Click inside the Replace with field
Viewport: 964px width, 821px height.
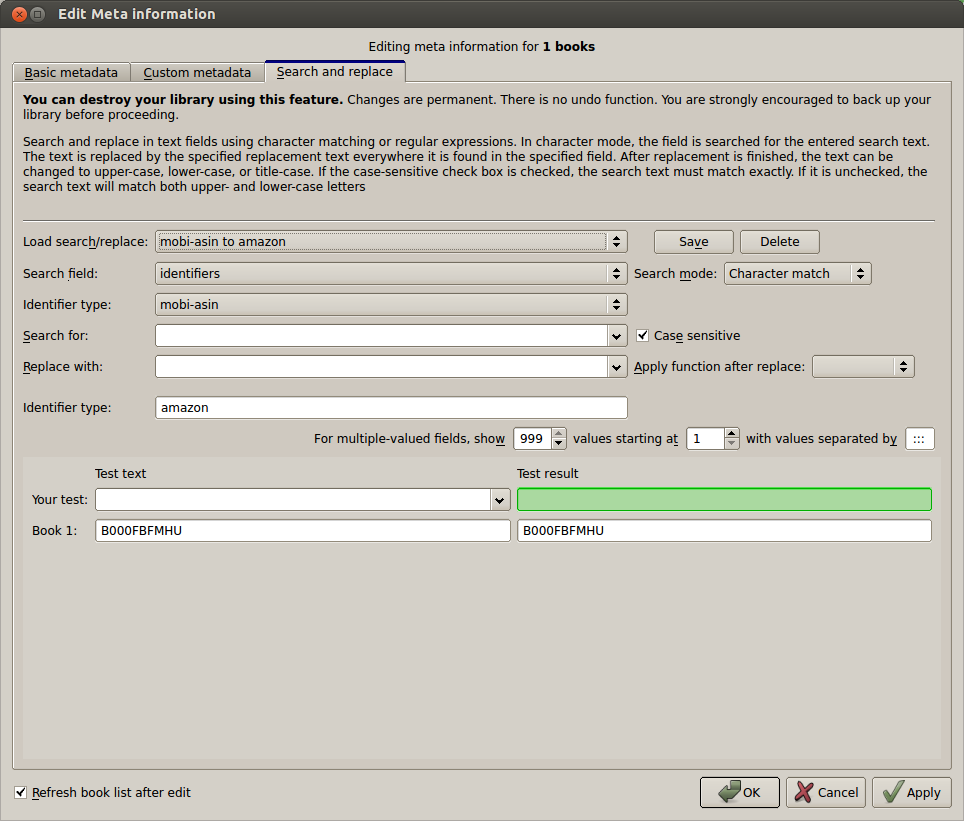tap(381, 367)
